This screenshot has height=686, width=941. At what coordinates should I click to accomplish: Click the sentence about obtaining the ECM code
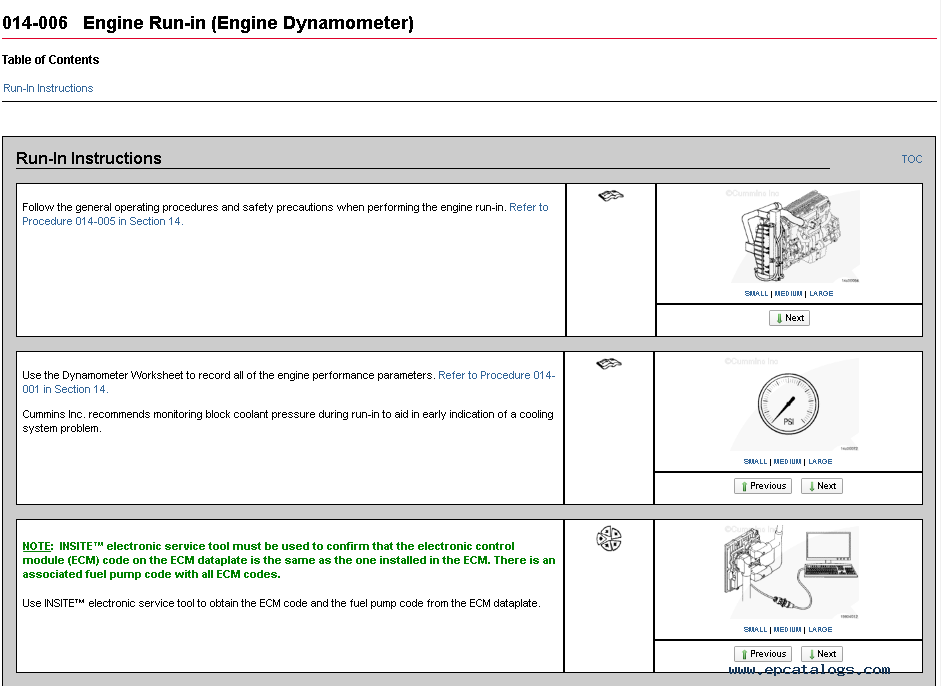281,603
